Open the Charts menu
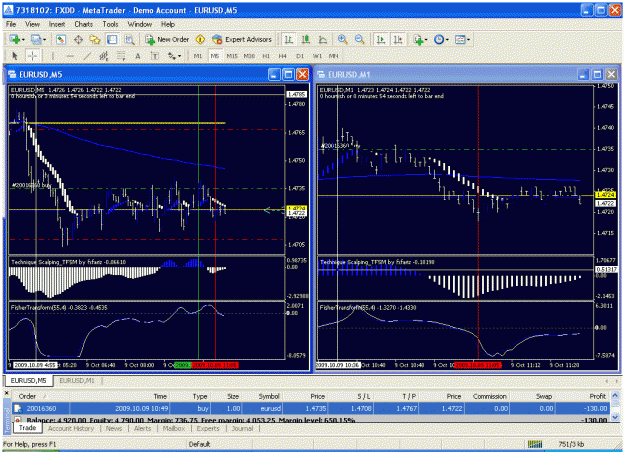The image size is (625, 452). click(x=83, y=24)
